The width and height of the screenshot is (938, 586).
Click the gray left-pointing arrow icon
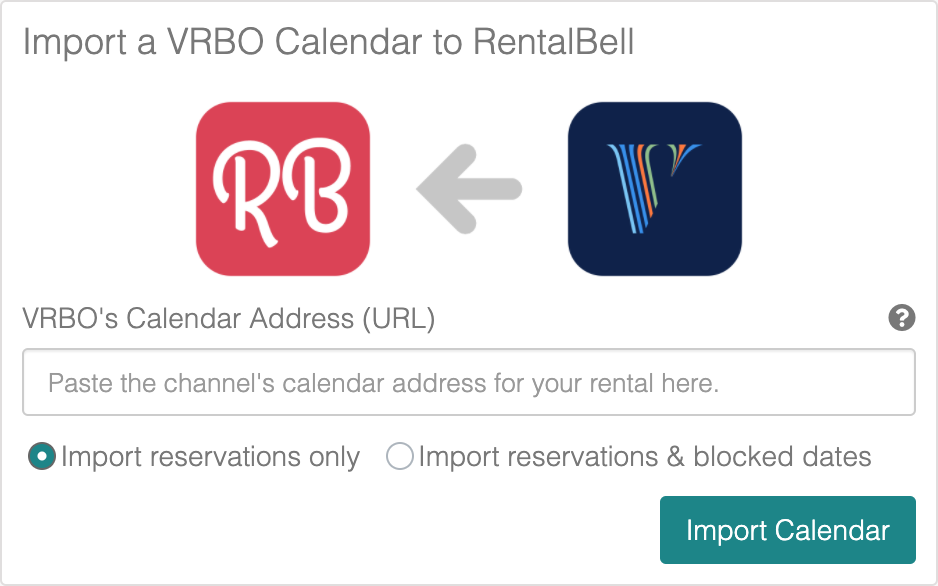point(469,189)
